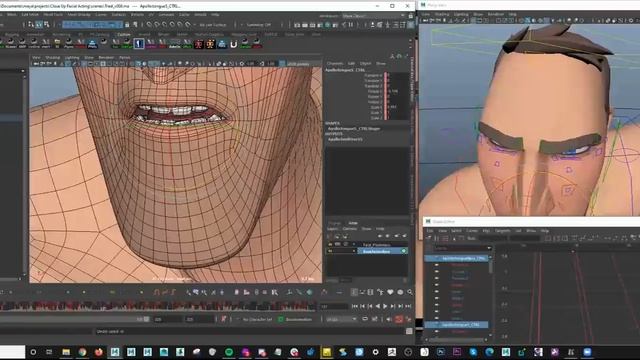Open the Renderer menu in right viewport
This screenshot has width=640, height=360.
pyautogui.click(x=496, y=14)
